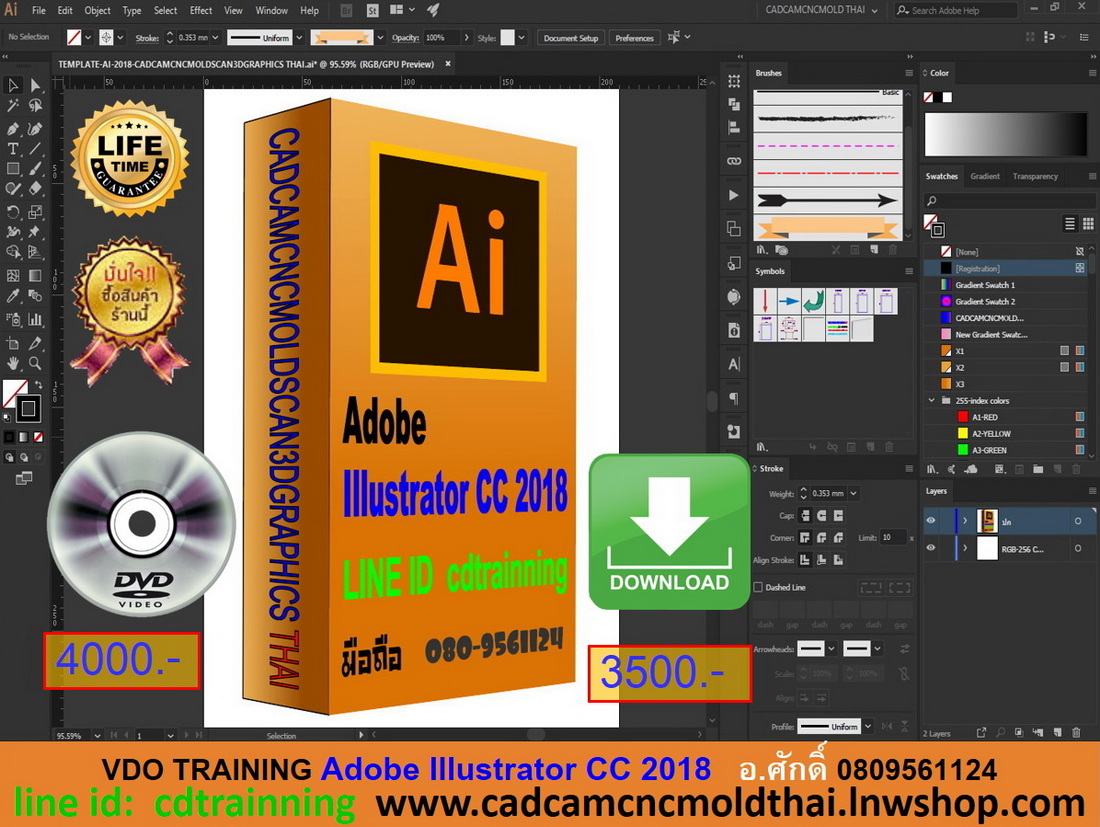This screenshot has width=1100, height=827.
Task: Enable the Dashed Line checkbox in Stroke panel
Action: point(759,587)
